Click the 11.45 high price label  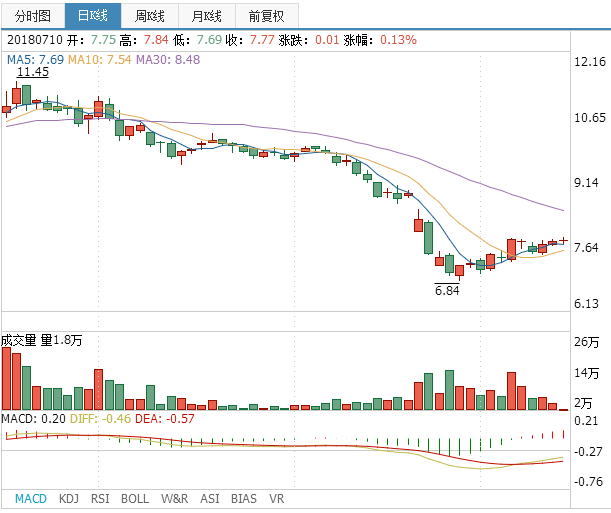(x=33, y=72)
